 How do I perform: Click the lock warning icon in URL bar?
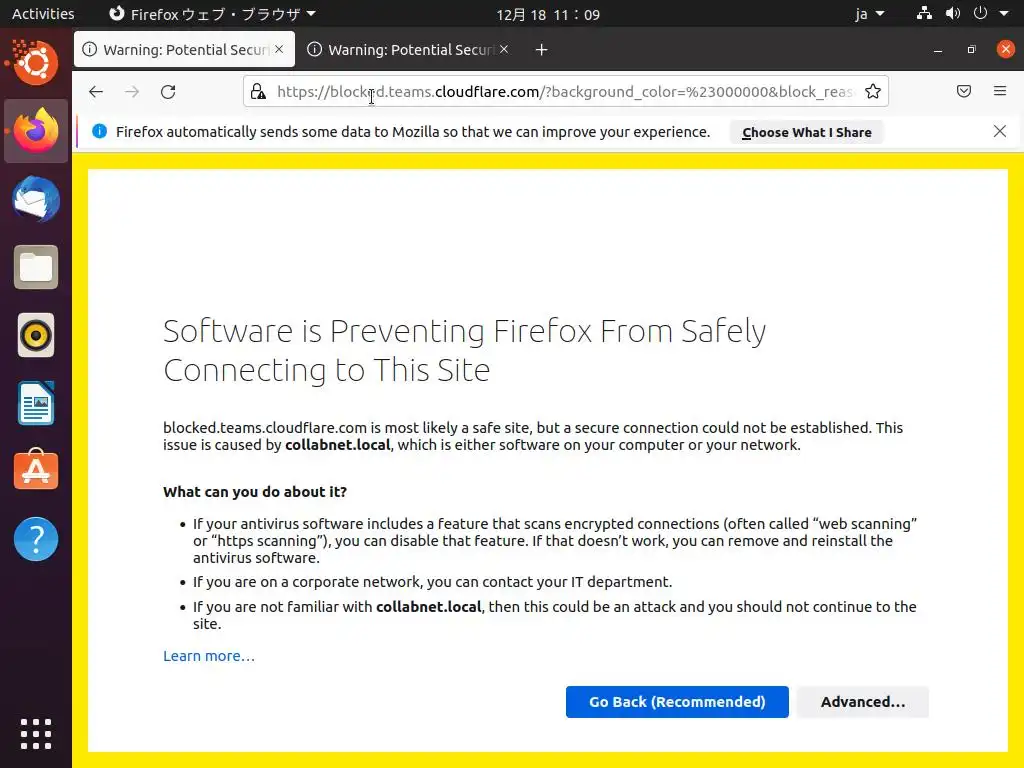[259, 92]
